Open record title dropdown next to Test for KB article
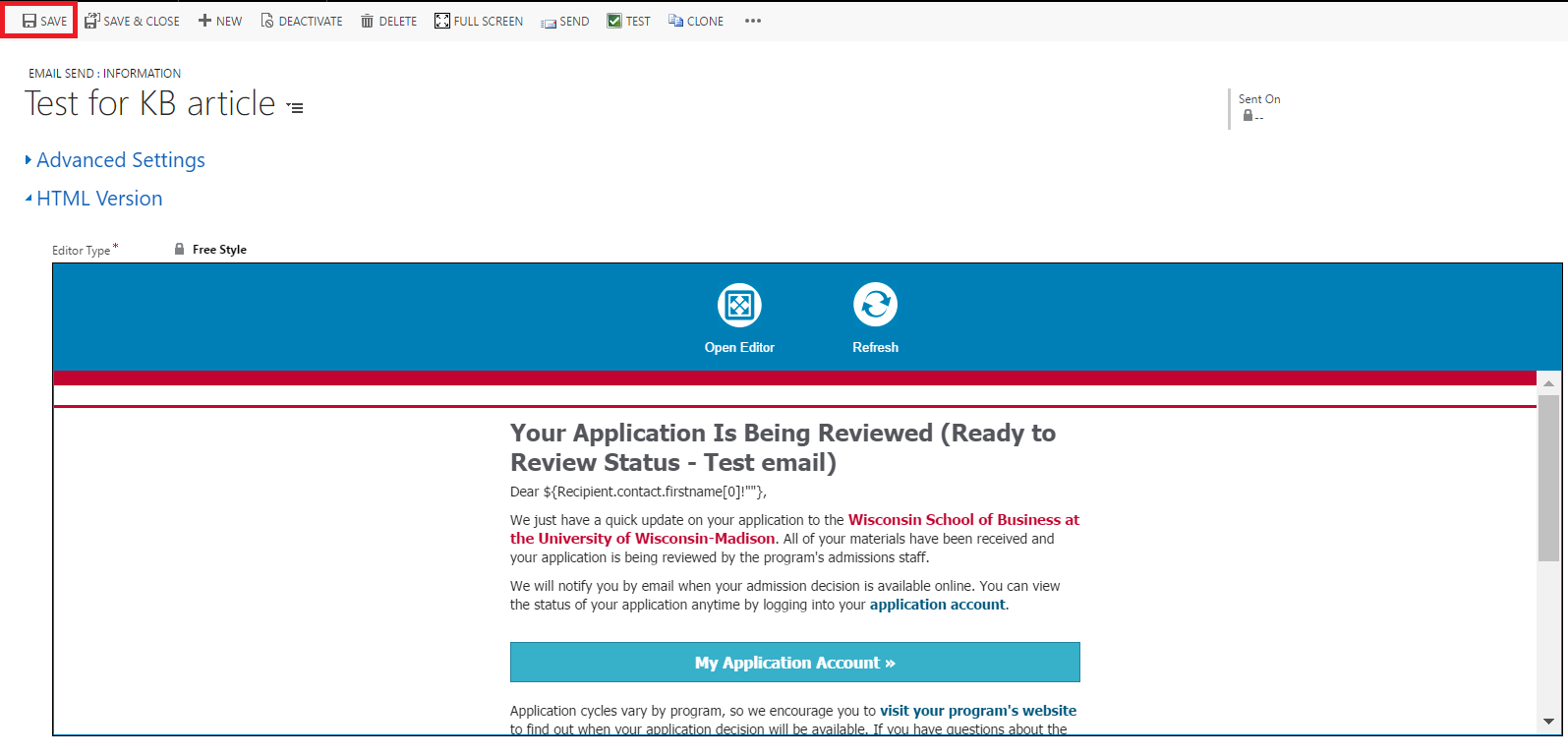 tap(295, 107)
